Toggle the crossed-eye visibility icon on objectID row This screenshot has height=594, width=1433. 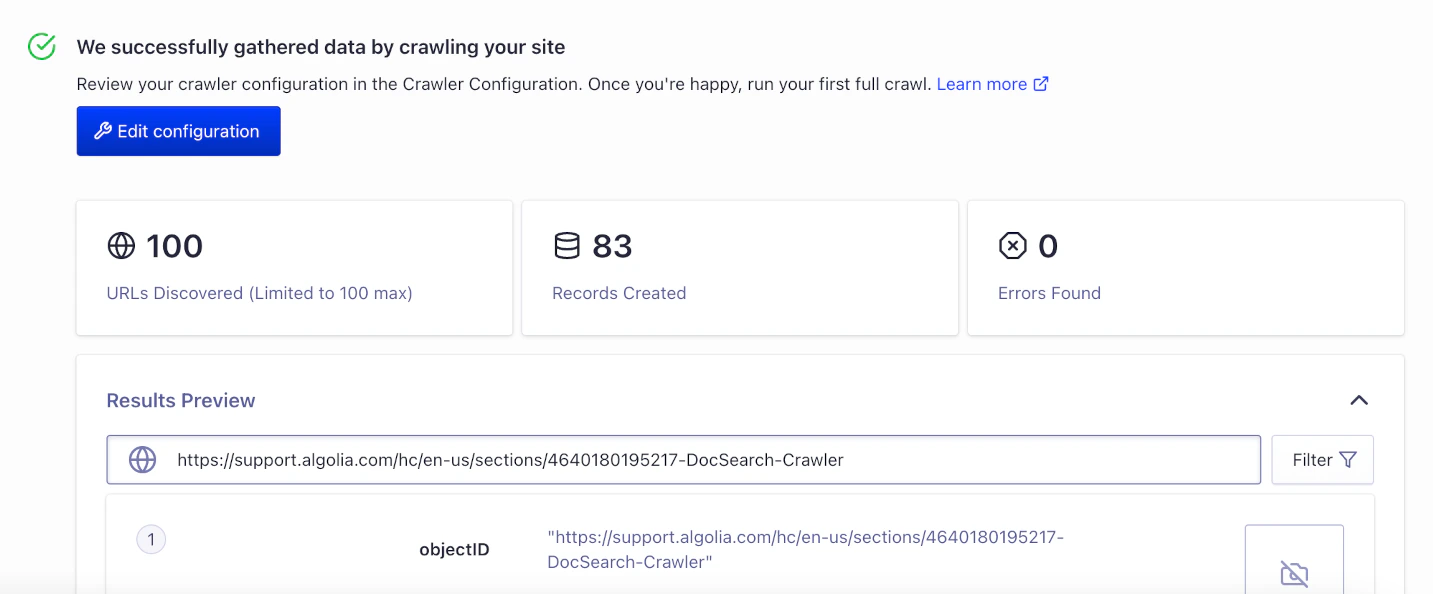point(1294,574)
